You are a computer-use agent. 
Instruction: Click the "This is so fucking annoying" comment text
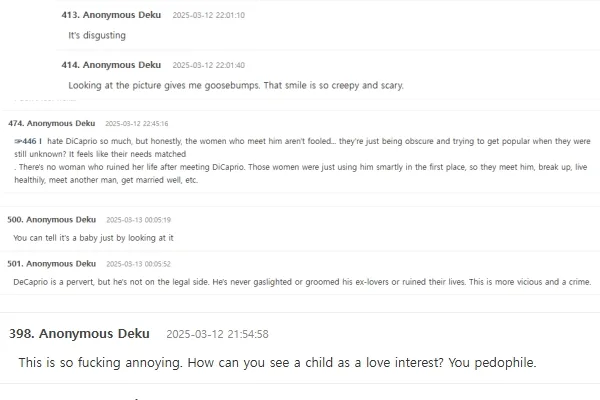pyautogui.click(x=277, y=362)
